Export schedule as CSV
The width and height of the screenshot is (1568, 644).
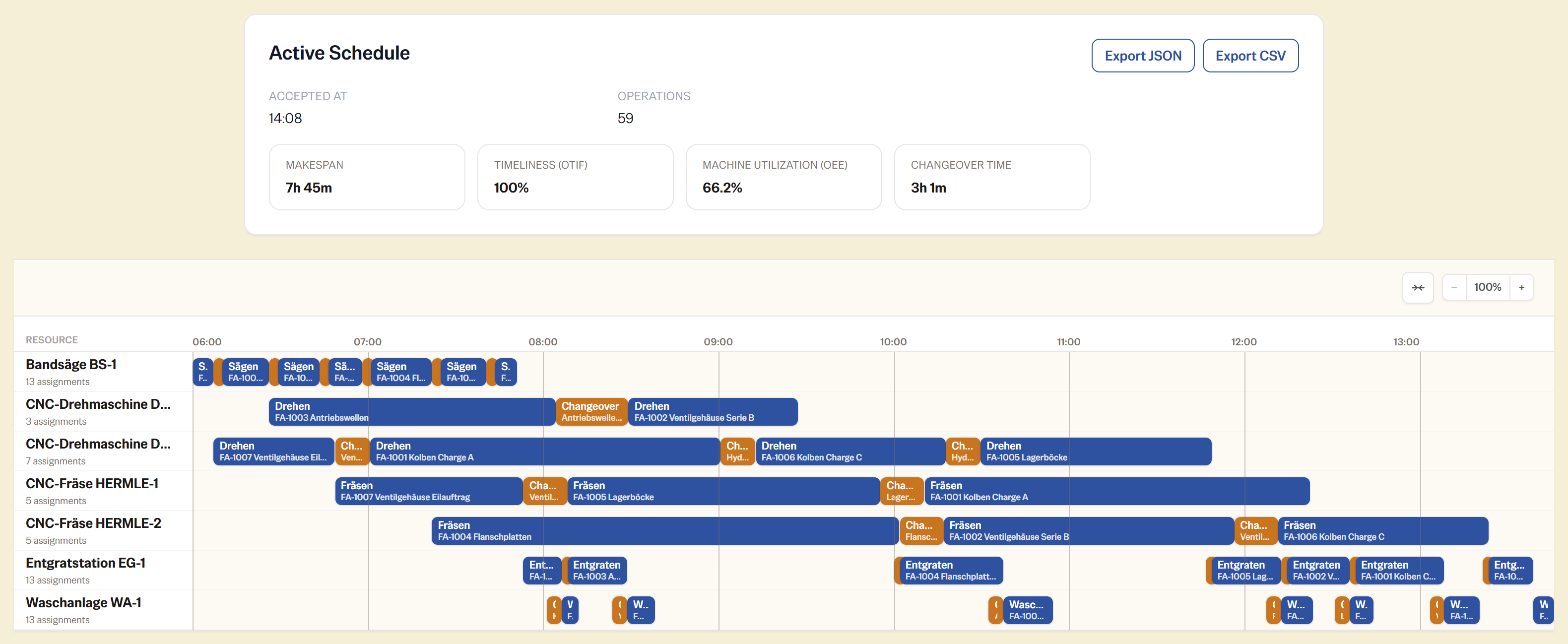1250,56
